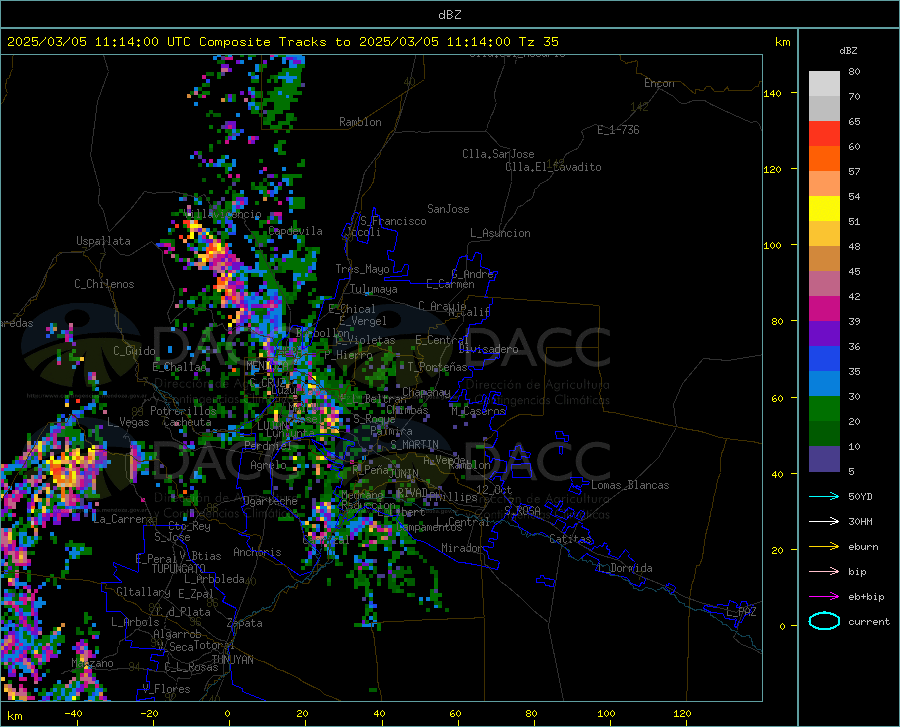This screenshot has height=727, width=900.
Task: Click the SanJose map label
Action: pos(448,209)
